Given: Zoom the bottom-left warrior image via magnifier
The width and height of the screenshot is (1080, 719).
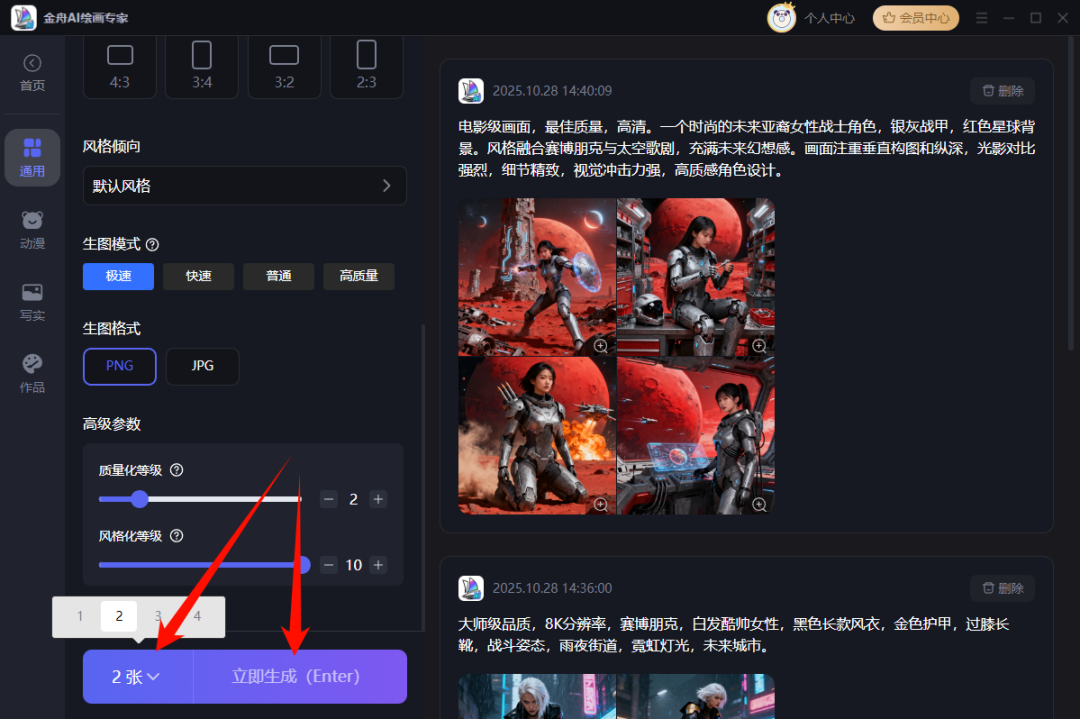Looking at the screenshot, I should tap(601, 505).
